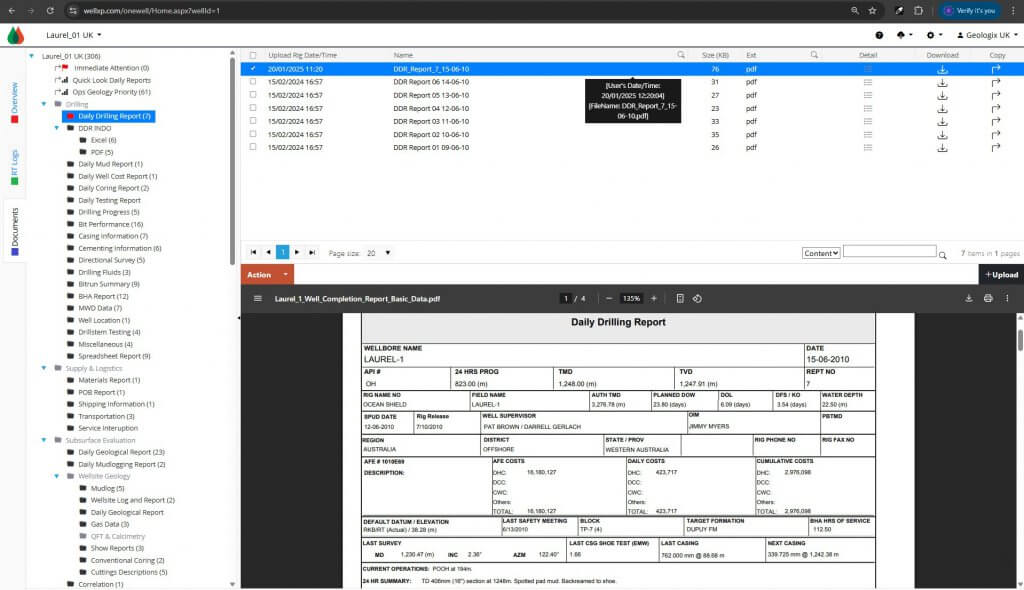Rotate the PDF document
Image resolution: width=1024 pixels, height=590 pixels.
[697, 299]
